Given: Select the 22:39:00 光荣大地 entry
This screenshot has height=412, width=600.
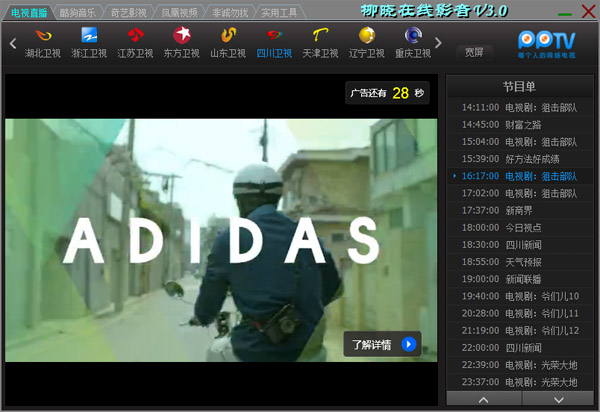Looking at the screenshot, I should point(520,365).
